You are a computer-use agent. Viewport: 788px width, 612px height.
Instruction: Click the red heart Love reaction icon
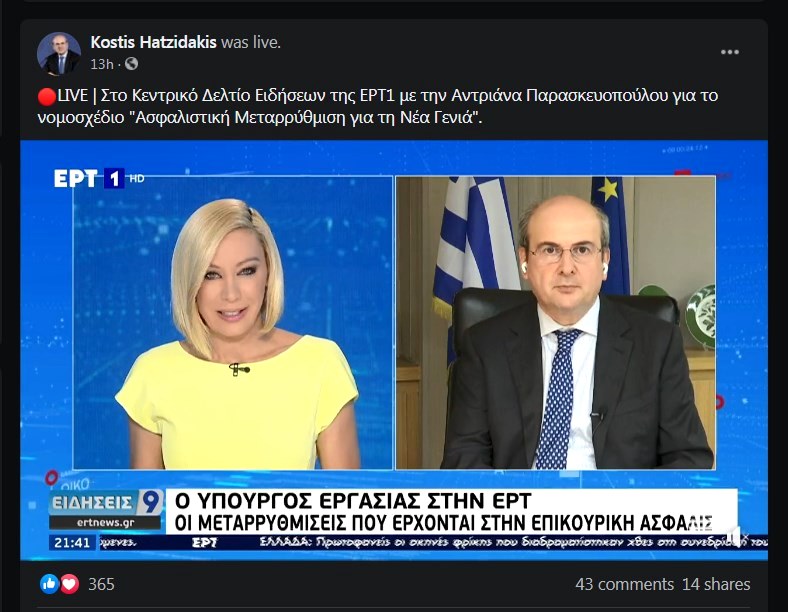70,584
